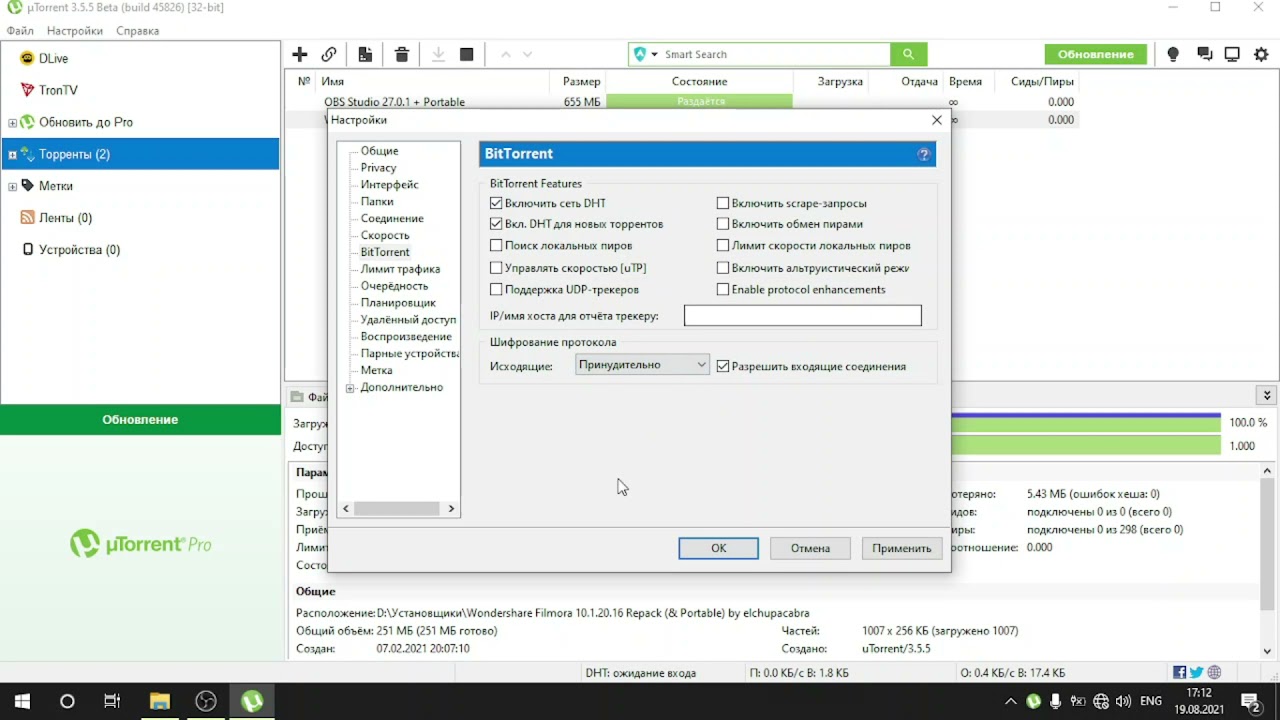Expand Обновить до Pro in sidebar
The width and height of the screenshot is (1280, 720).
click(12, 123)
